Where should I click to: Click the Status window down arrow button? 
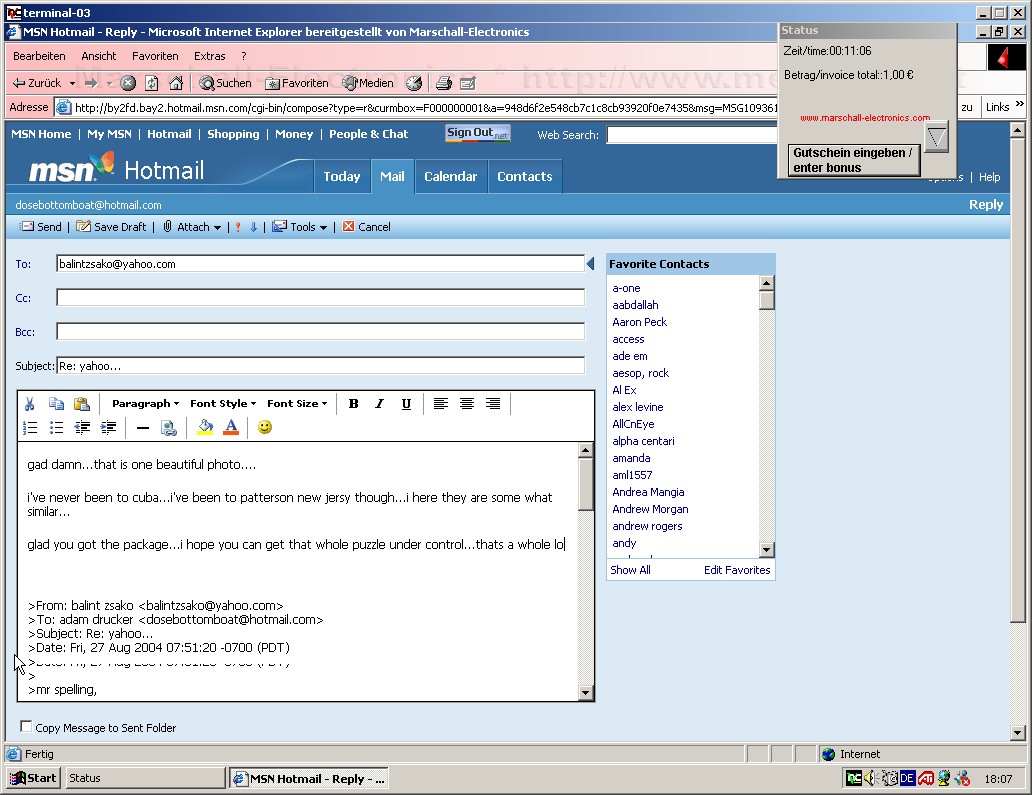[x=937, y=137]
